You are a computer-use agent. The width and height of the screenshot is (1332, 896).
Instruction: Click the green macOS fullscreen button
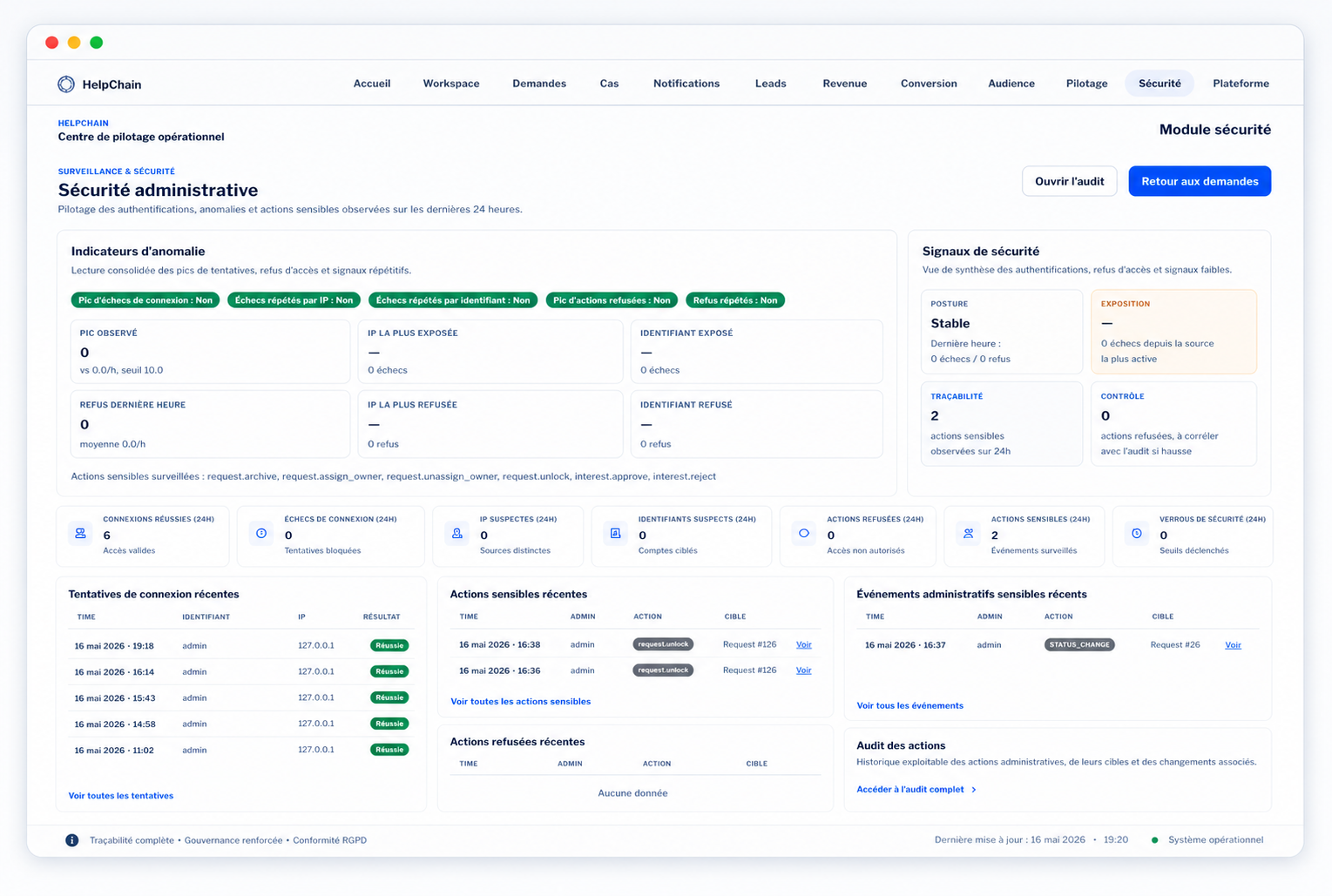(x=97, y=43)
